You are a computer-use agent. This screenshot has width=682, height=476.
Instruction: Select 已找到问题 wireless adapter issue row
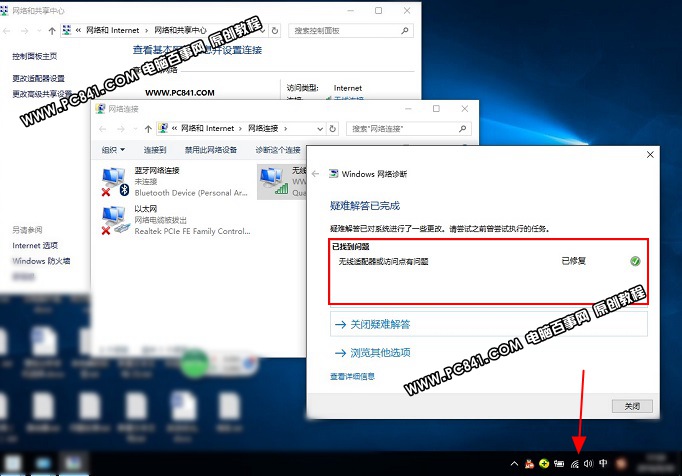489,261
